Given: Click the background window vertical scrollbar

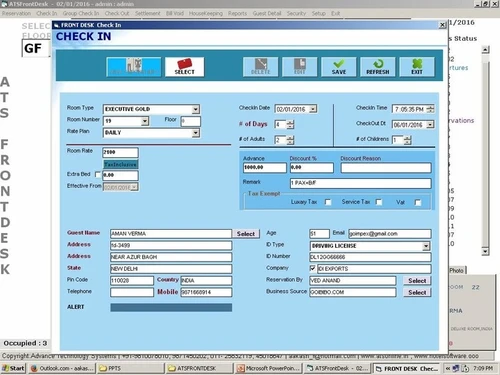Looking at the screenshot, I should tap(486, 150).
